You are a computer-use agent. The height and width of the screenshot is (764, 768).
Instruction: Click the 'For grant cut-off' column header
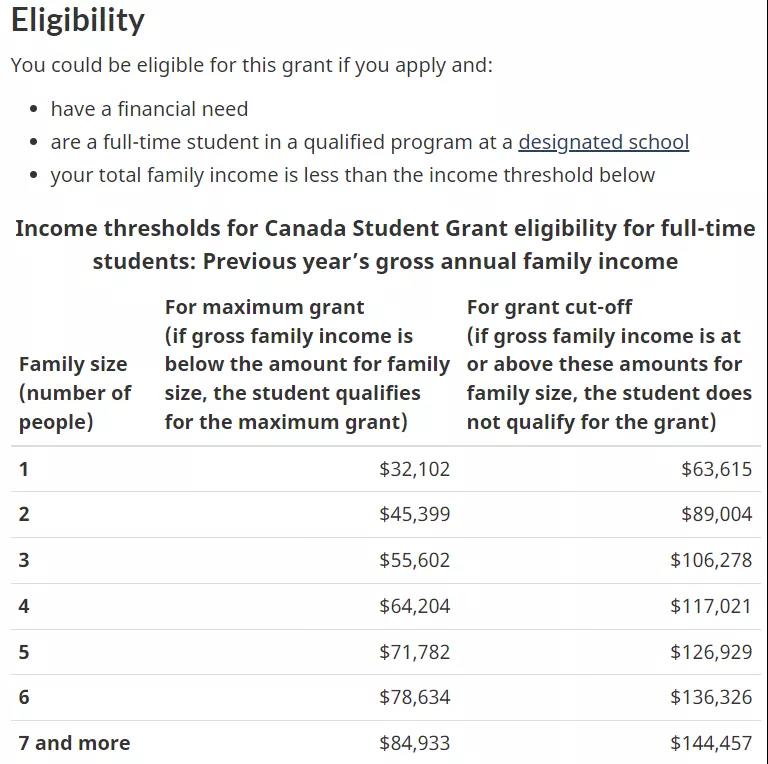[609, 364]
